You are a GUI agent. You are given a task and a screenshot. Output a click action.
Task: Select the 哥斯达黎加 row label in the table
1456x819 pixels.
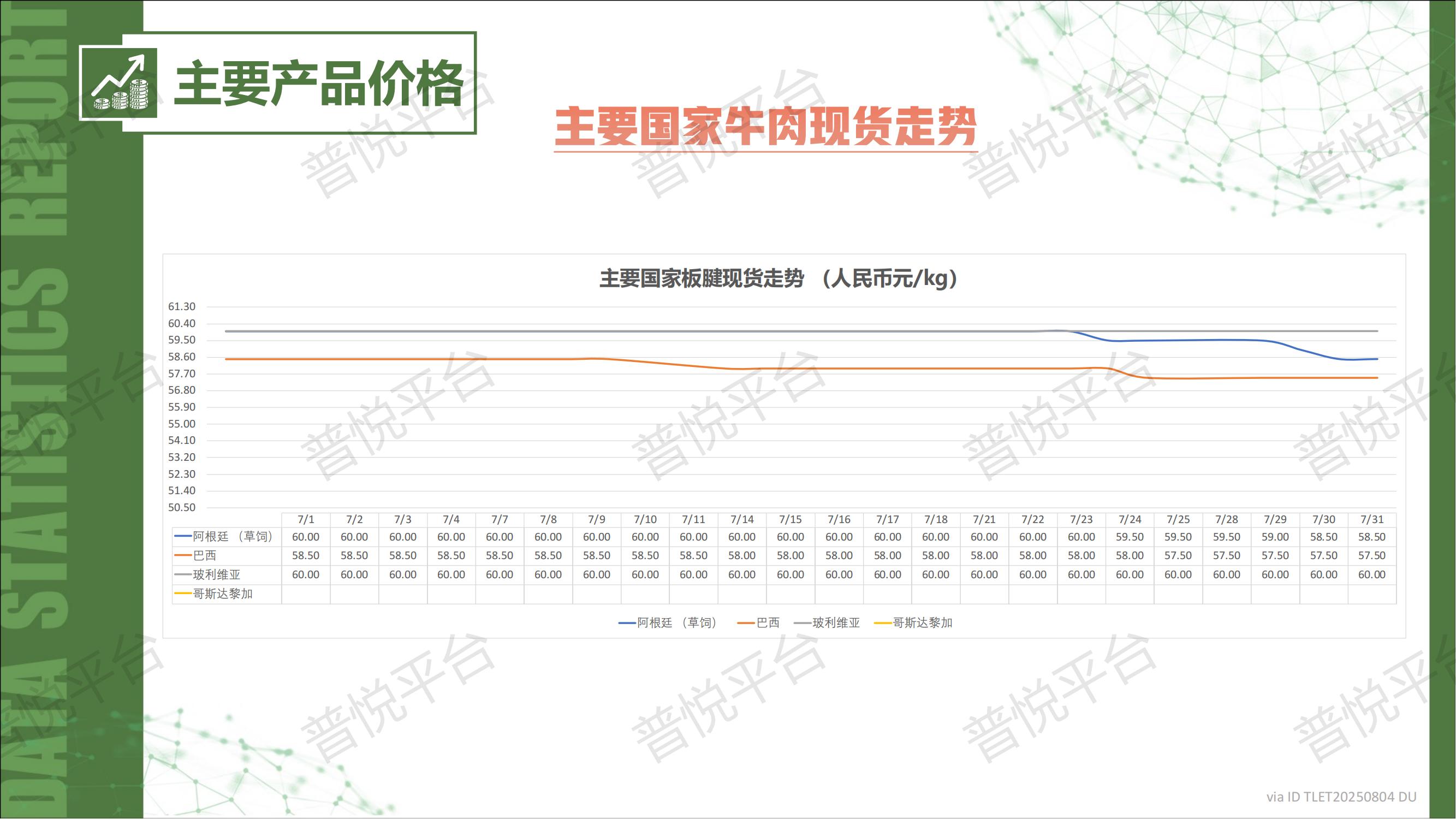(223, 595)
